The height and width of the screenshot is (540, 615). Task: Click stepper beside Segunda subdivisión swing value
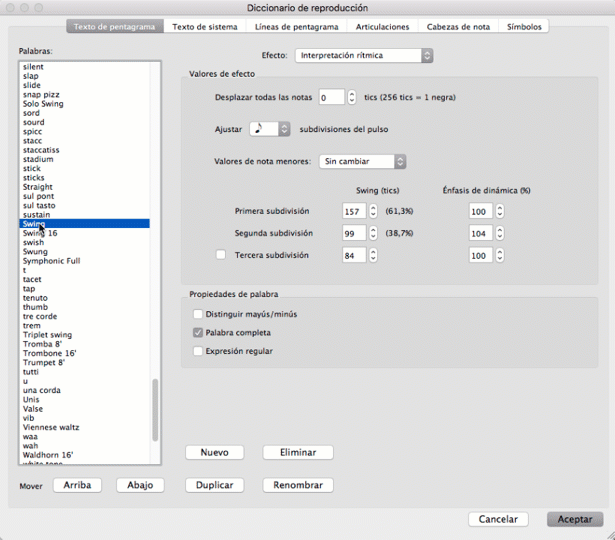click(x=373, y=233)
